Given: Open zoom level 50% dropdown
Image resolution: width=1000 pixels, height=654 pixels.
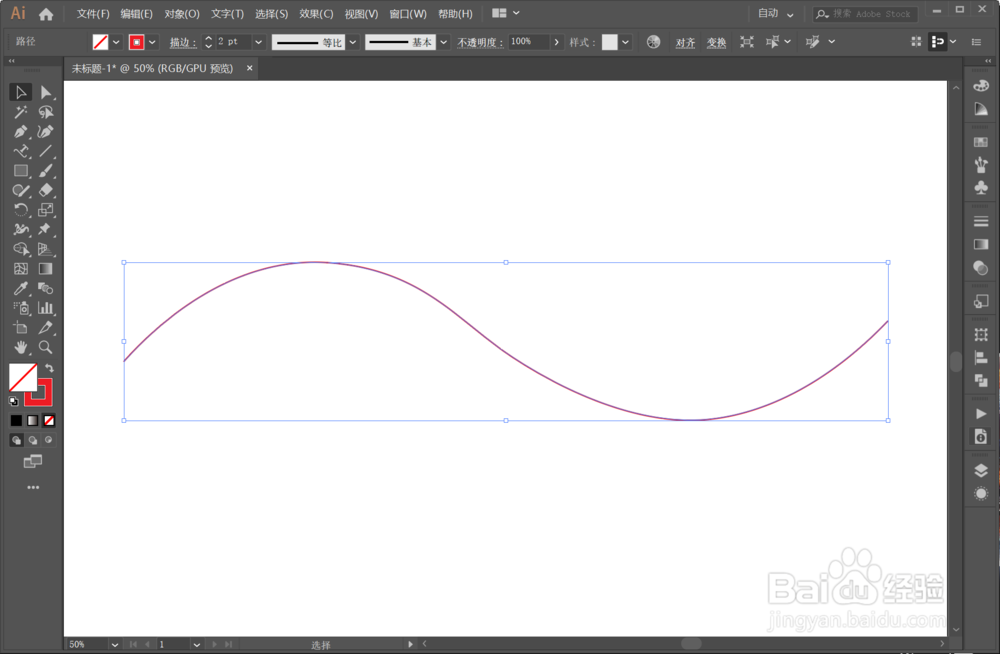Looking at the screenshot, I should pyautogui.click(x=114, y=644).
